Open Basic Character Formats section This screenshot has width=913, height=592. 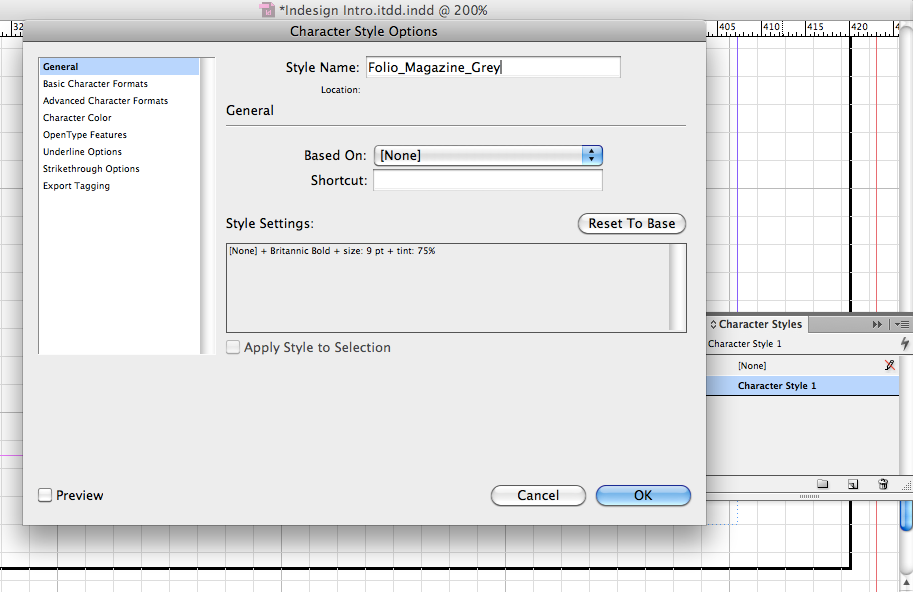coord(95,84)
